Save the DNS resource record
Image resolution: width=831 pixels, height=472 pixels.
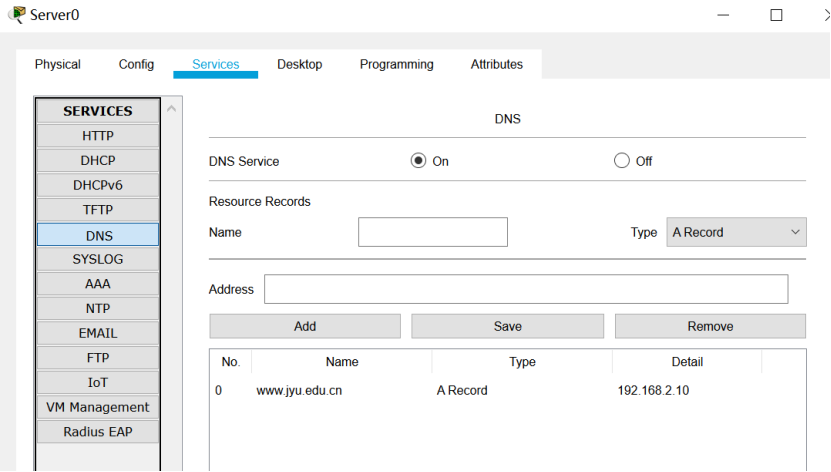(507, 326)
